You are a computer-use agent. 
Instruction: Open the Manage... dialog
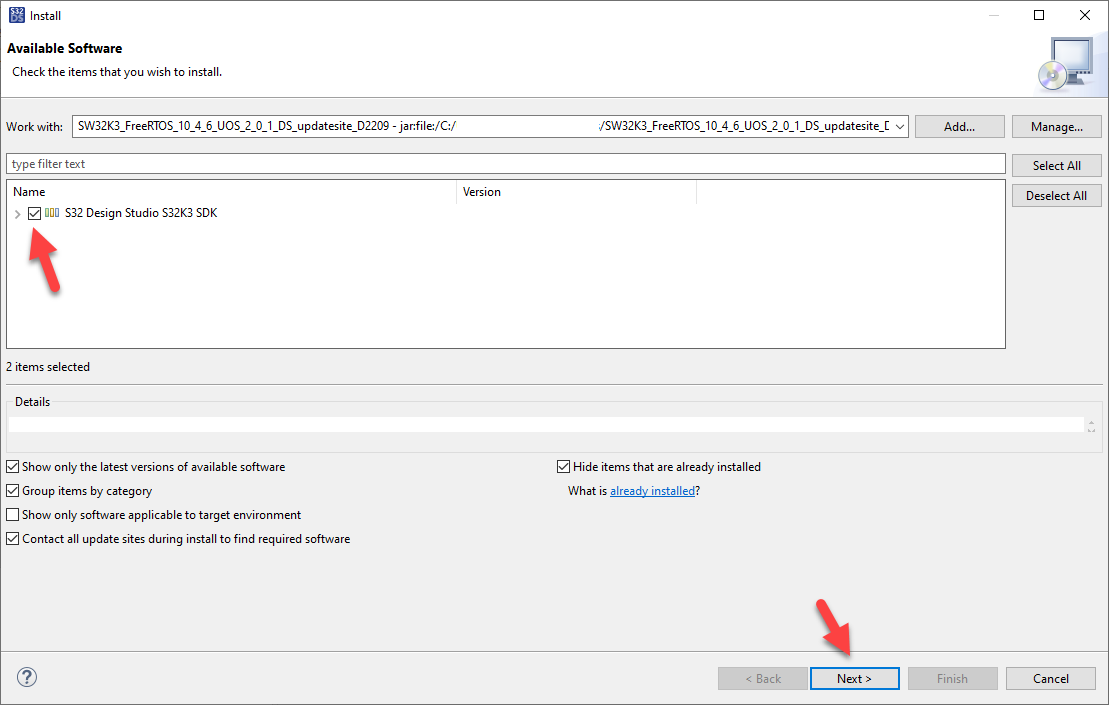tap(1056, 126)
